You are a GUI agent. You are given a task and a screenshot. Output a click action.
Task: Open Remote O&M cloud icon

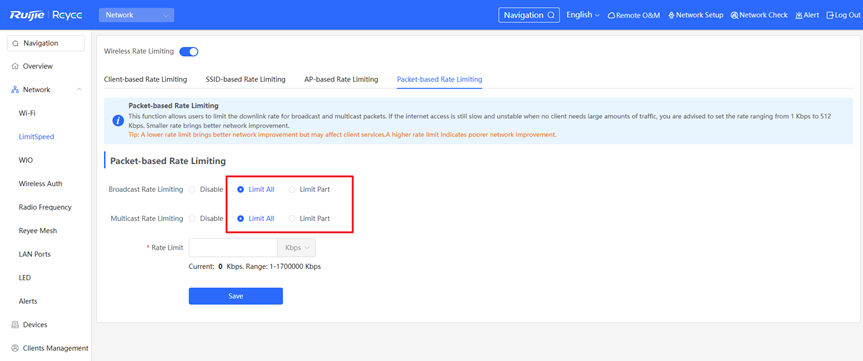tap(611, 15)
